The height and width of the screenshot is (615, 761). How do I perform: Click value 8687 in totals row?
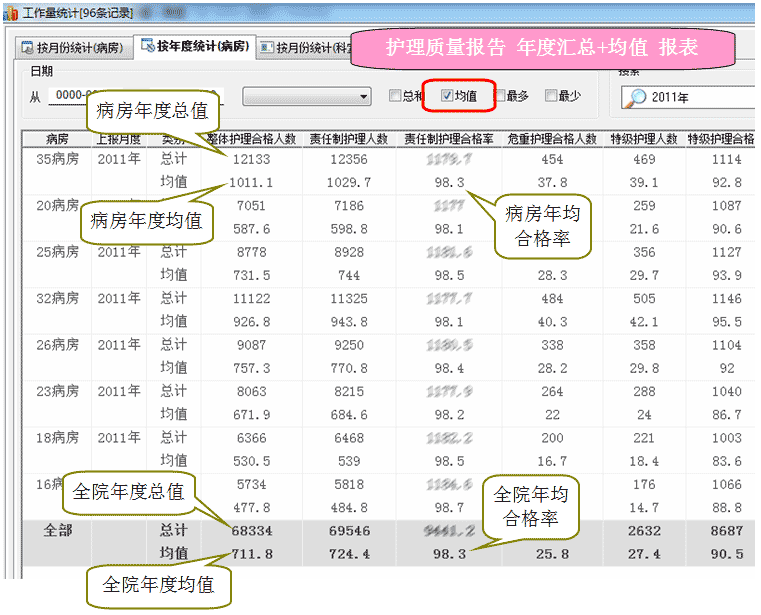[x=727, y=531]
